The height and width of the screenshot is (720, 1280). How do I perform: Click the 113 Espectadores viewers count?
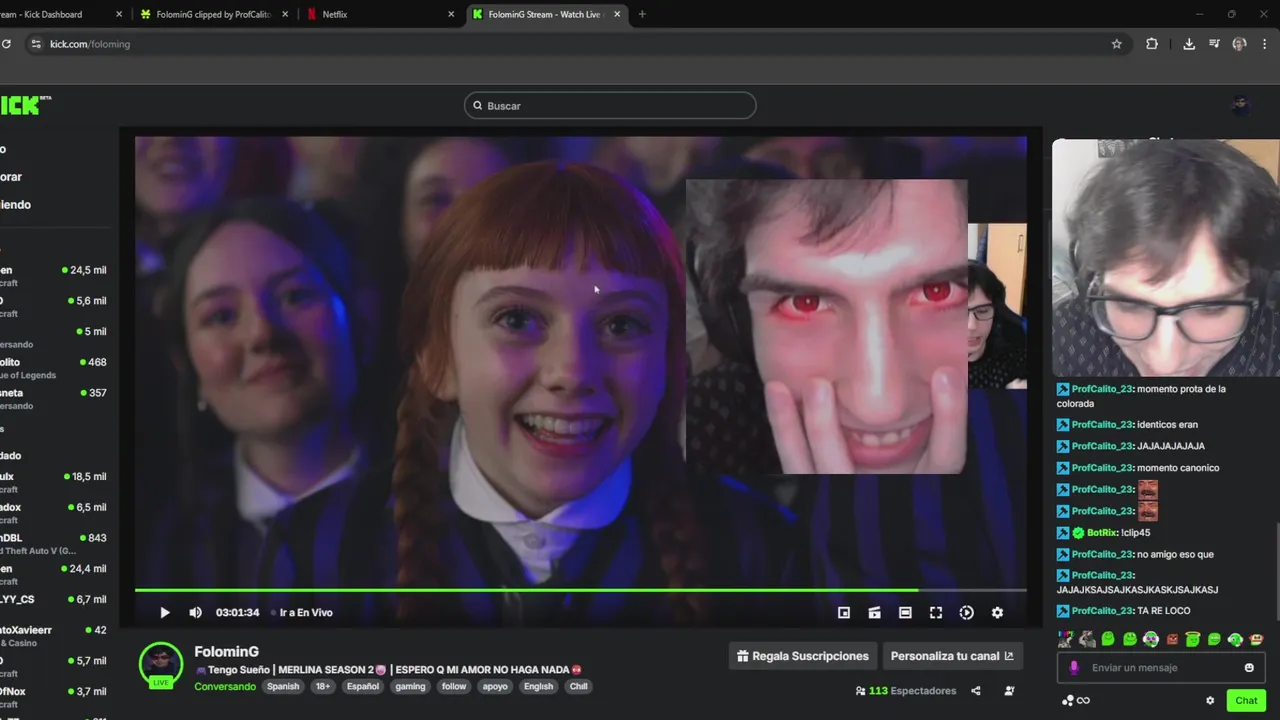pos(906,691)
